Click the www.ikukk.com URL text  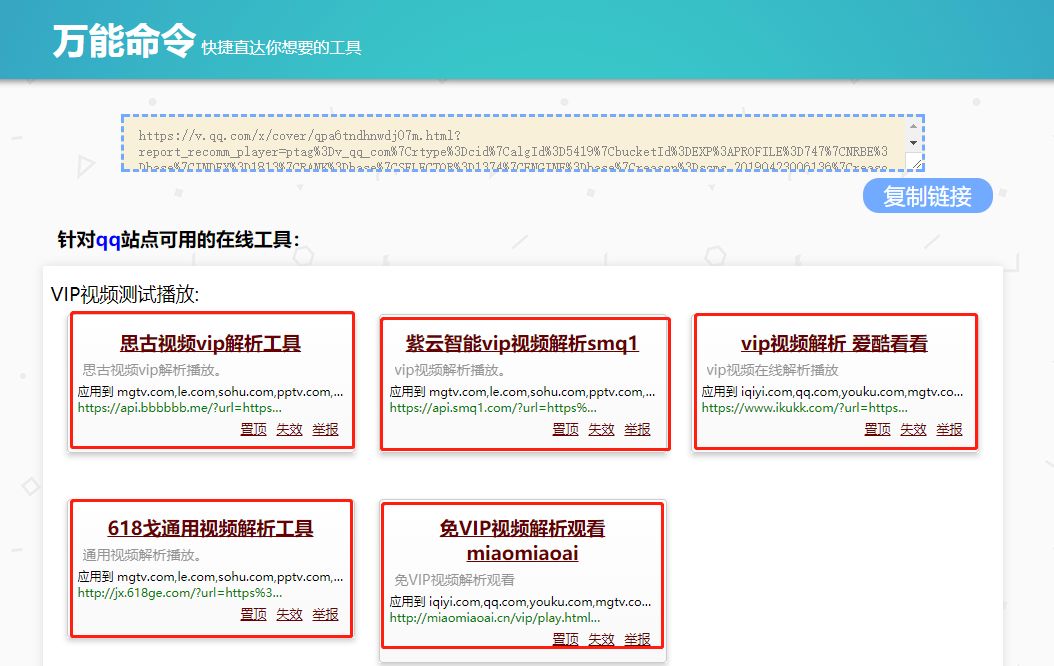[x=805, y=408]
